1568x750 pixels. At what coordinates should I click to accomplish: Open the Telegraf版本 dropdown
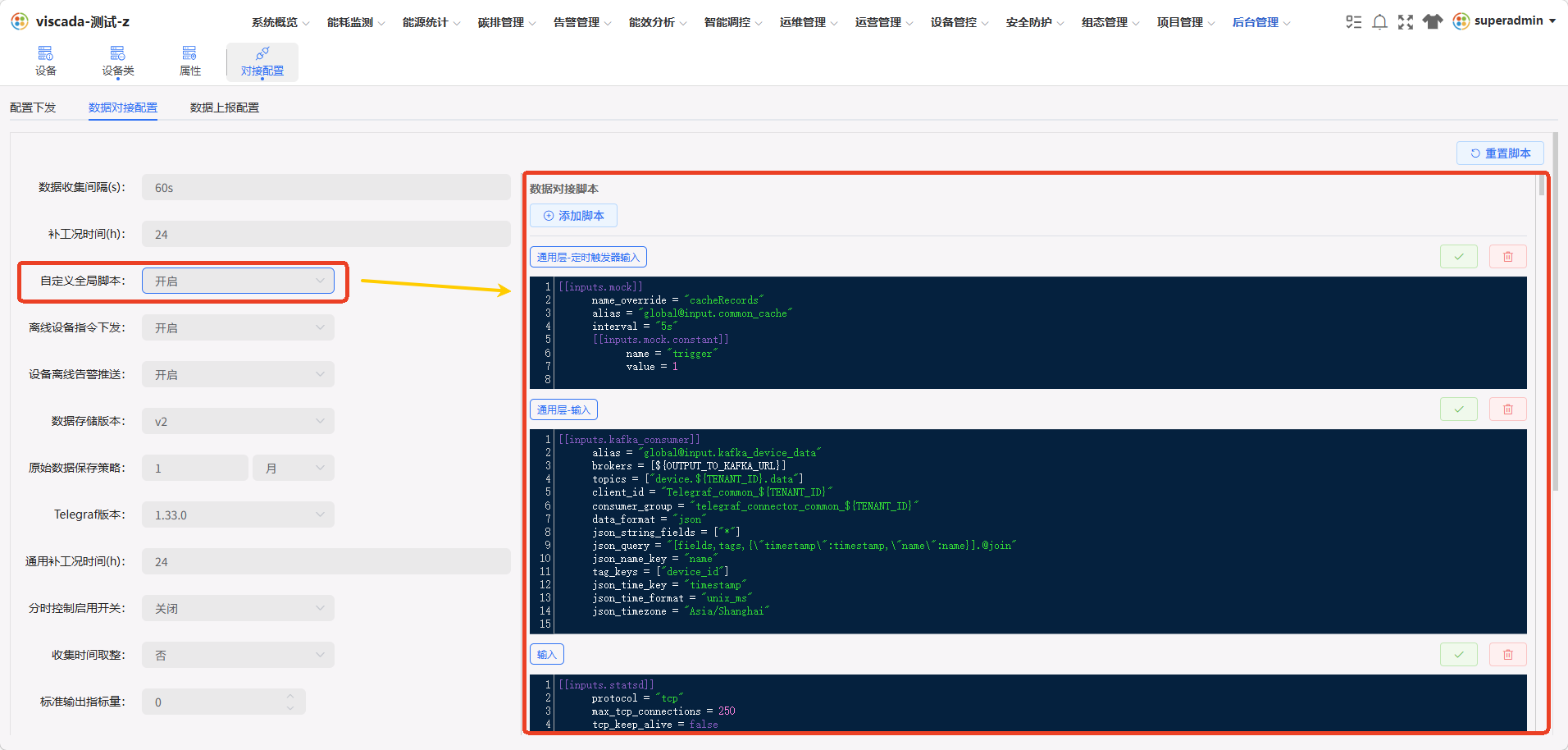238,514
